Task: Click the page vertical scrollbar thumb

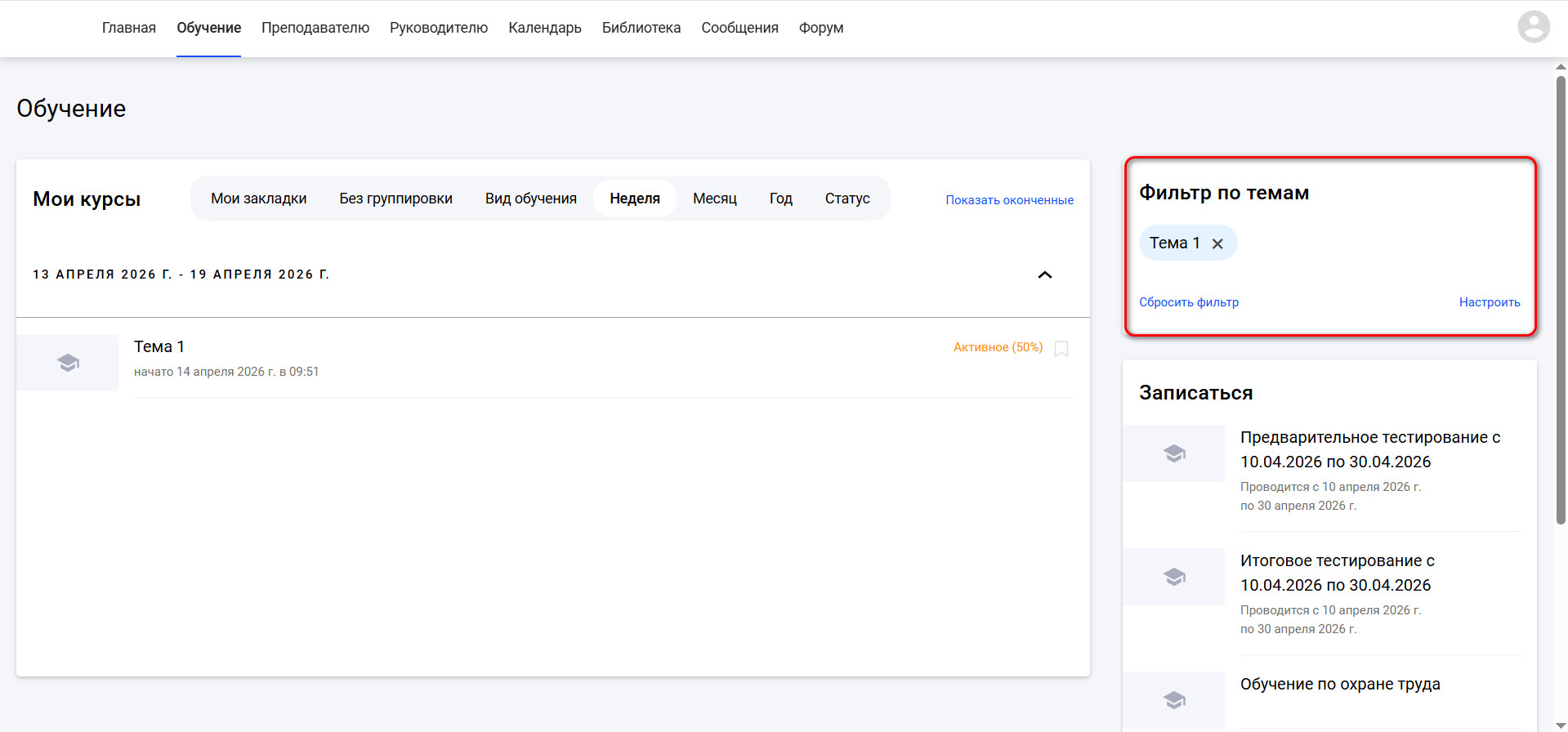Action: click(x=1561, y=300)
